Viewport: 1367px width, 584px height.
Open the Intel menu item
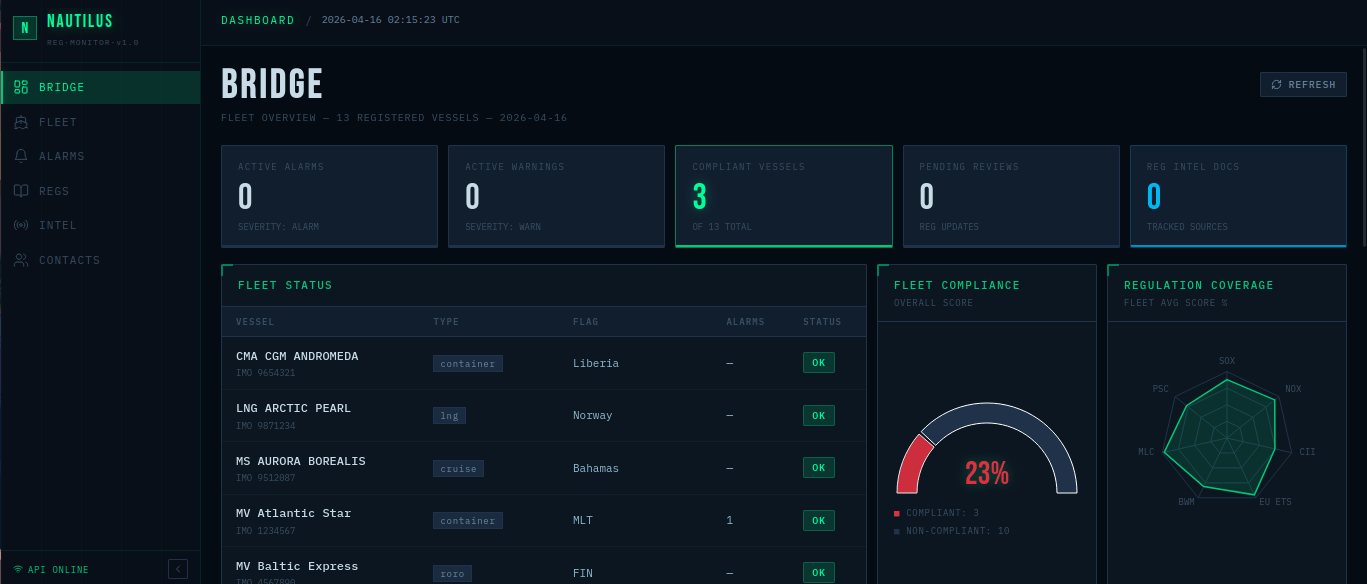(x=58, y=225)
